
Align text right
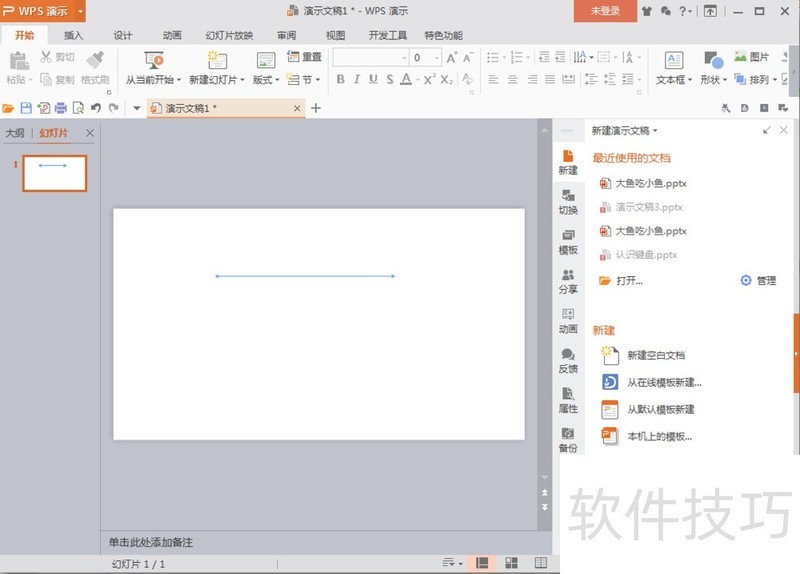pyautogui.click(x=532, y=80)
